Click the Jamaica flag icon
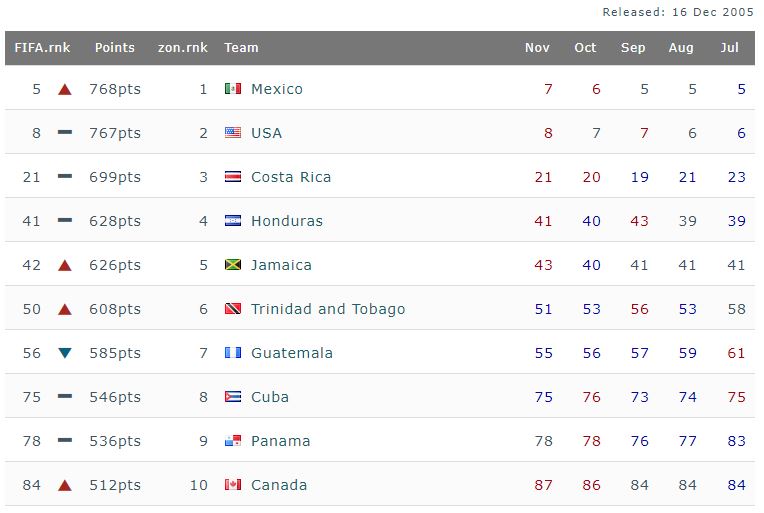Viewport: 764px width, 513px height. click(233, 265)
